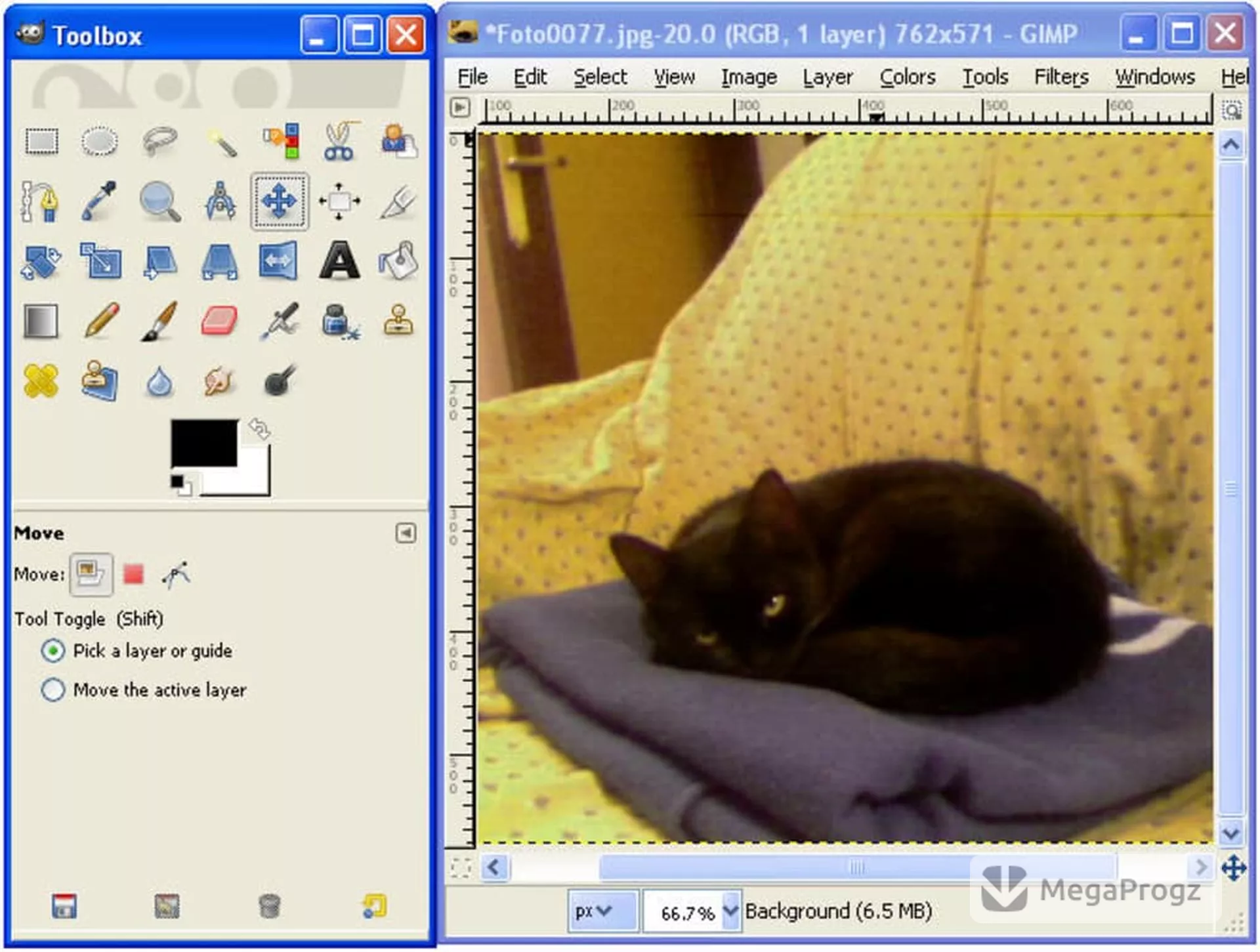Open the Colors menu
The height and width of the screenshot is (952, 1260).
click(x=908, y=77)
